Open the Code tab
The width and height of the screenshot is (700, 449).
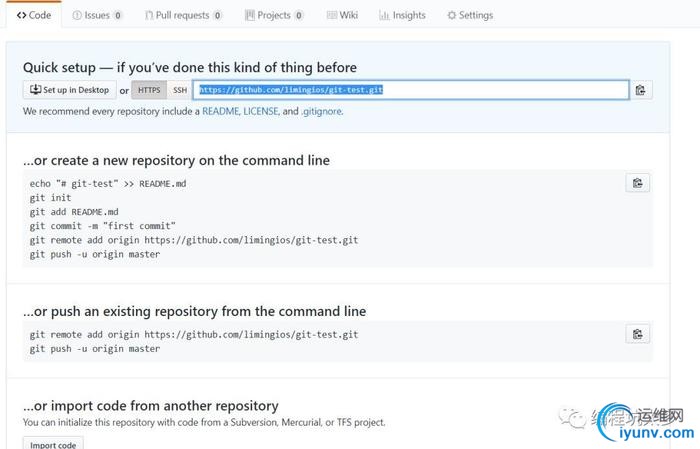[x=34, y=15]
